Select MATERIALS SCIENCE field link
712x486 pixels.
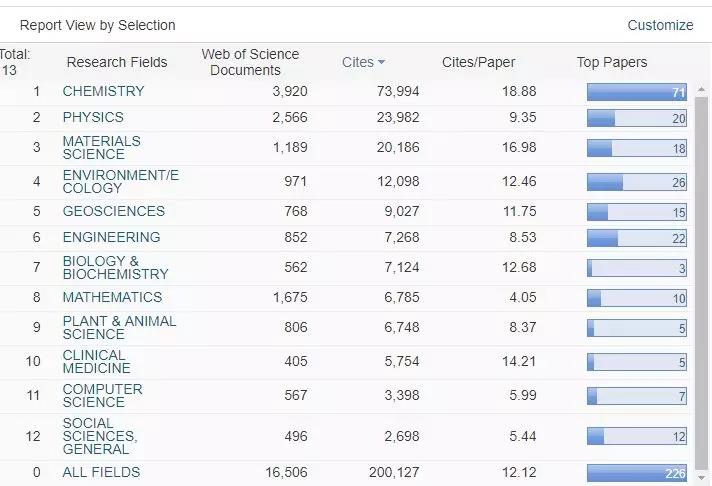(101, 147)
